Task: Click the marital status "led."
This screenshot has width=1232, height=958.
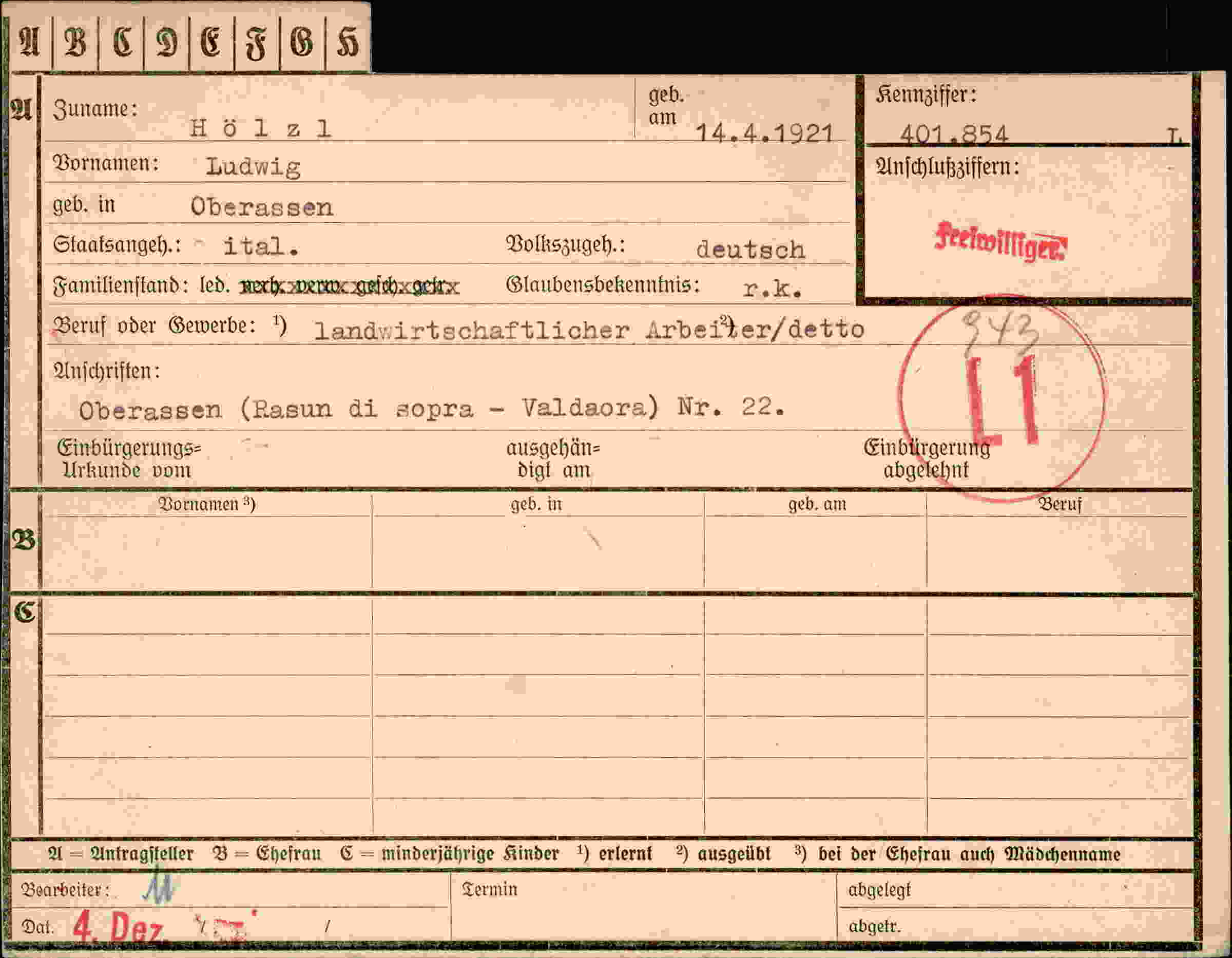Action: coord(215,285)
